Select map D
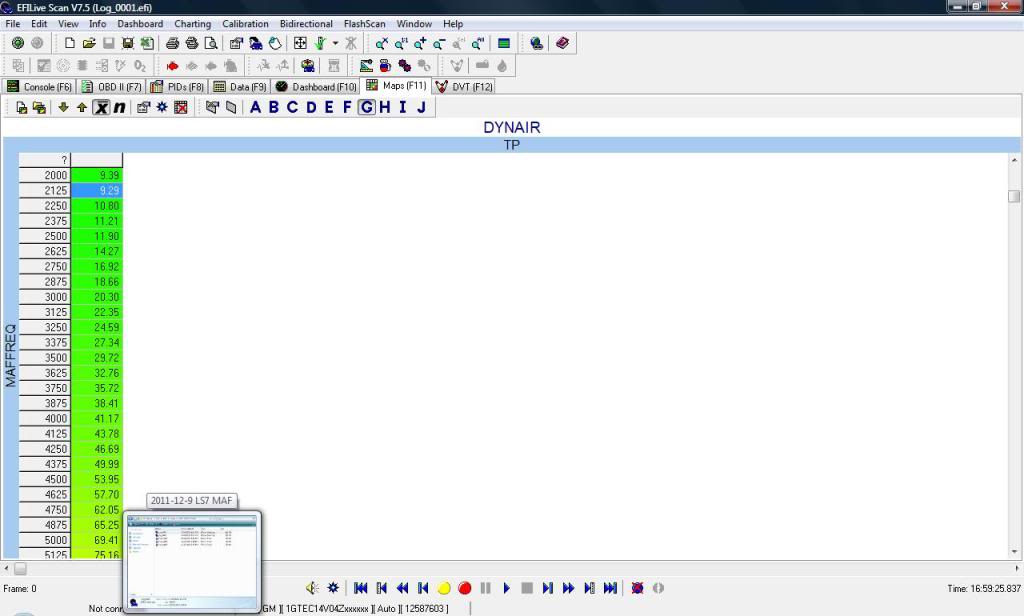Image resolution: width=1024 pixels, height=616 pixels. [311, 107]
